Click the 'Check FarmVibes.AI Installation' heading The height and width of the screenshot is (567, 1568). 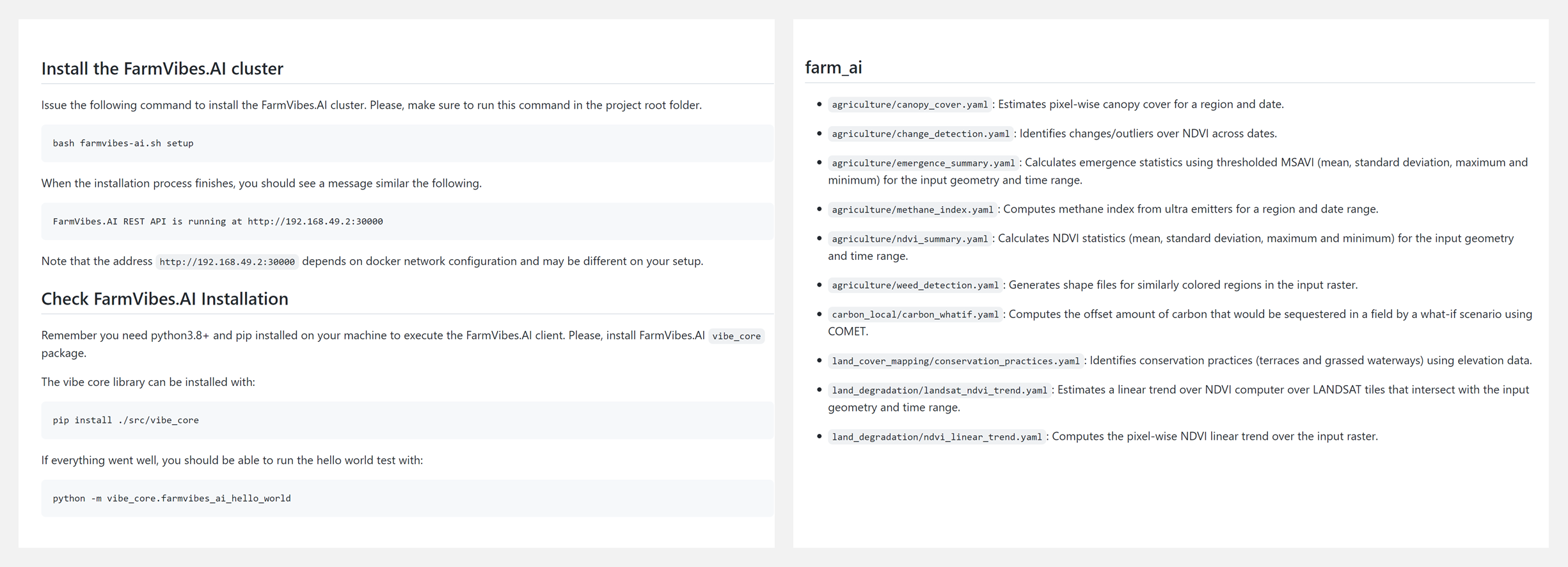(164, 299)
